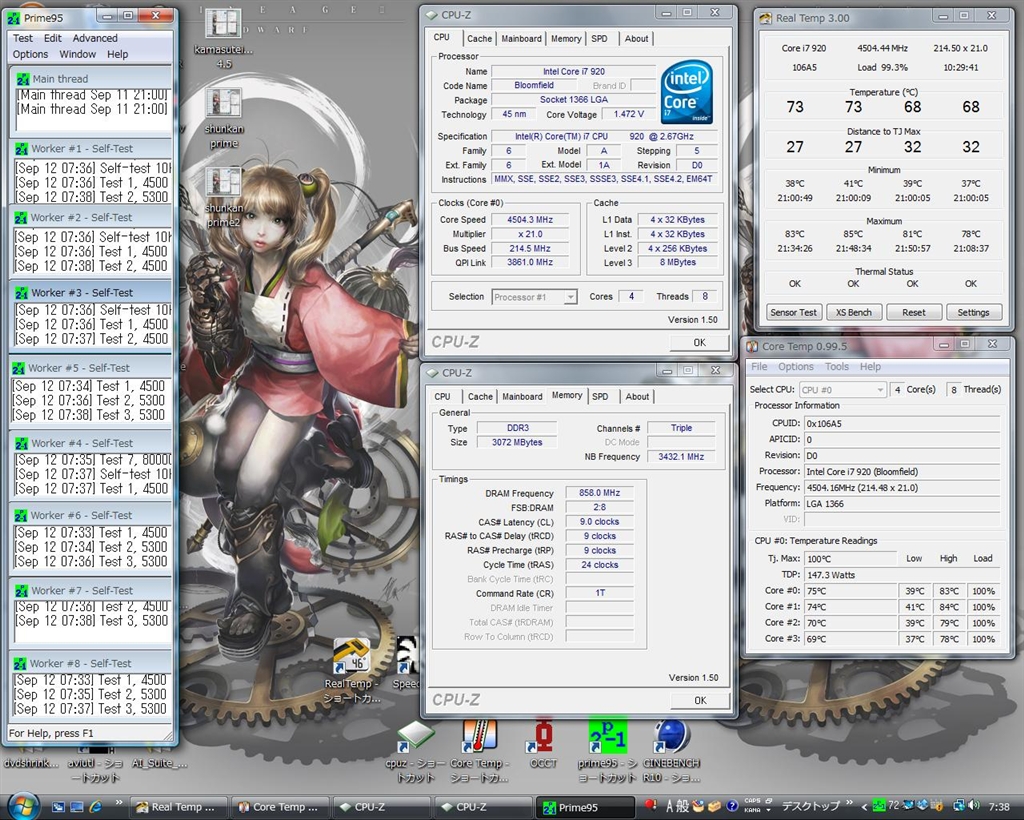Screen dimensions: 1024x820
Task: Click Real Temp Settings button
Action: pos(973,312)
